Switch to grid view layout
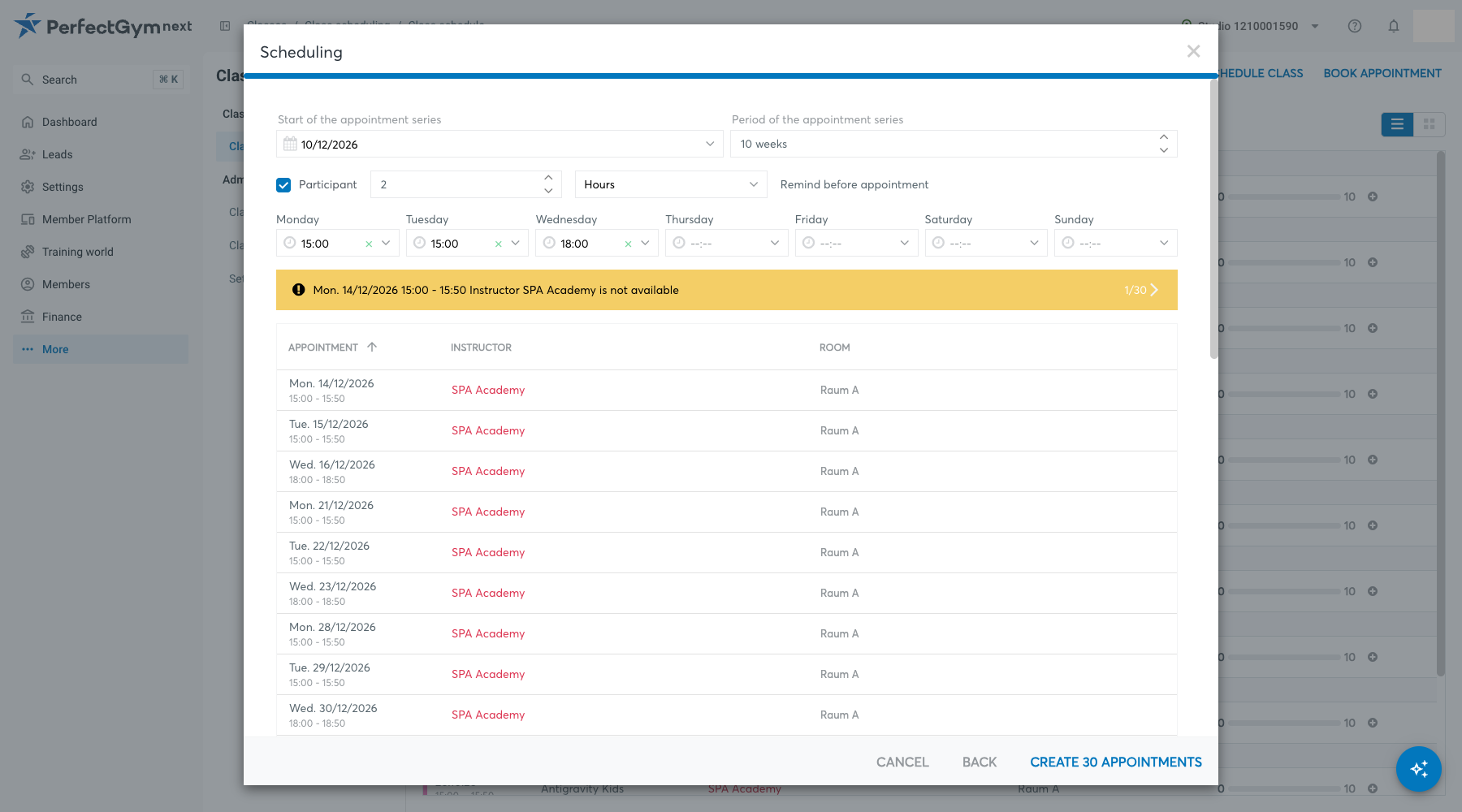The width and height of the screenshot is (1462, 812). [1430, 124]
